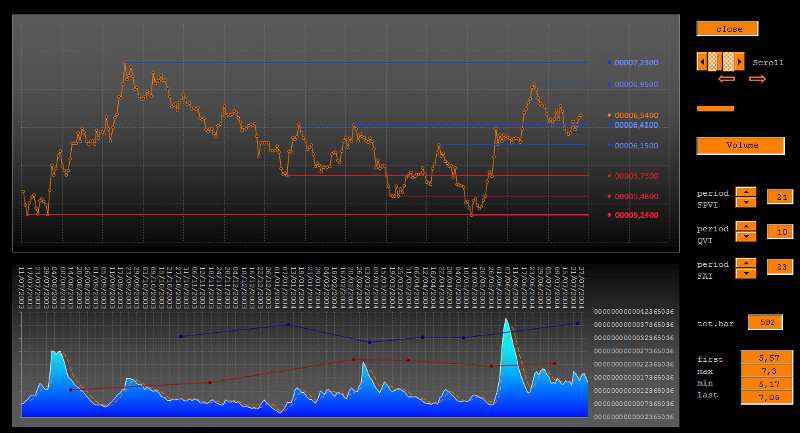Viewport: 800px width, 433px height.
Task: Click the tot.bar value field
Action: pos(765,322)
